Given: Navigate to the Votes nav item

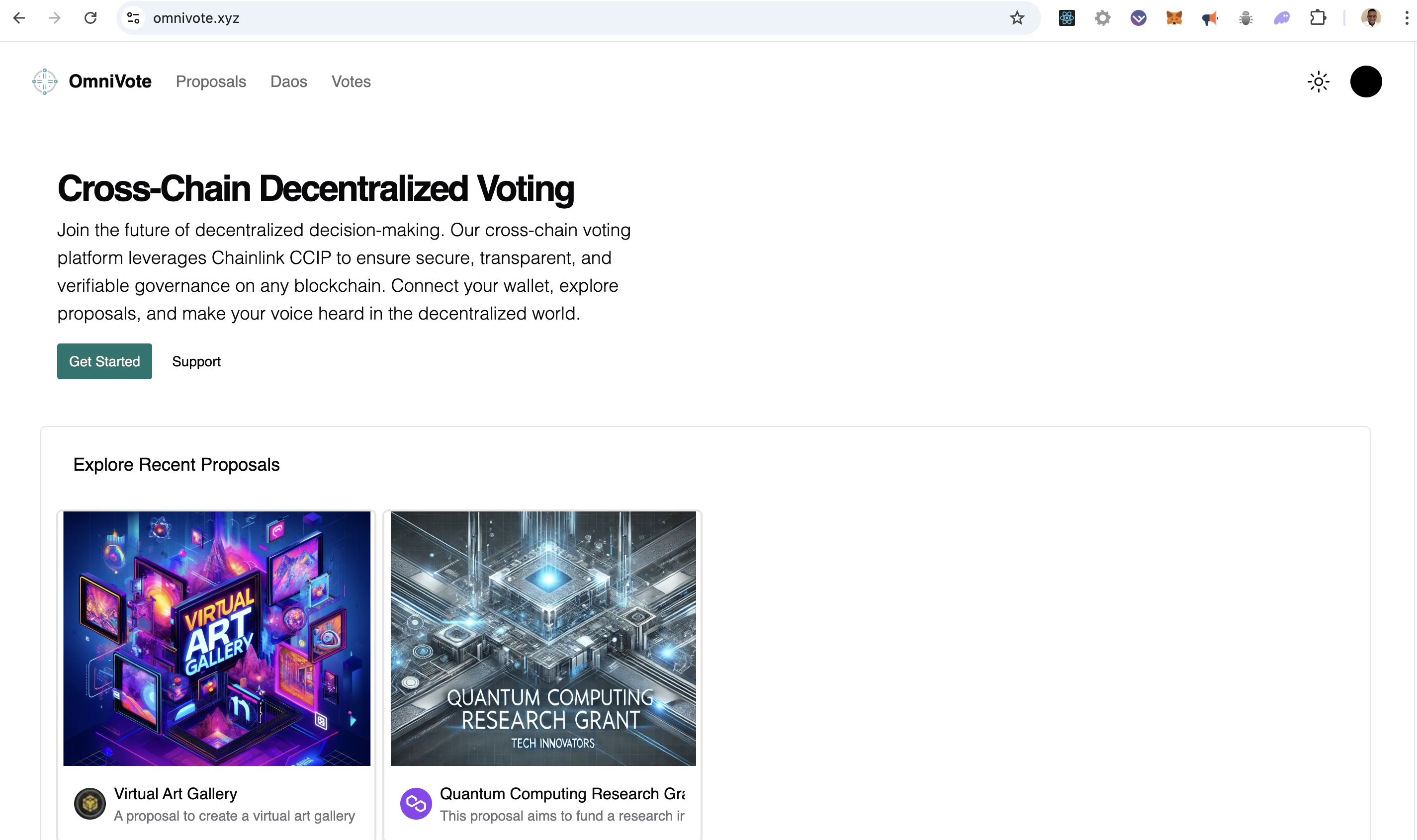Looking at the screenshot, I should coord(351,82).
